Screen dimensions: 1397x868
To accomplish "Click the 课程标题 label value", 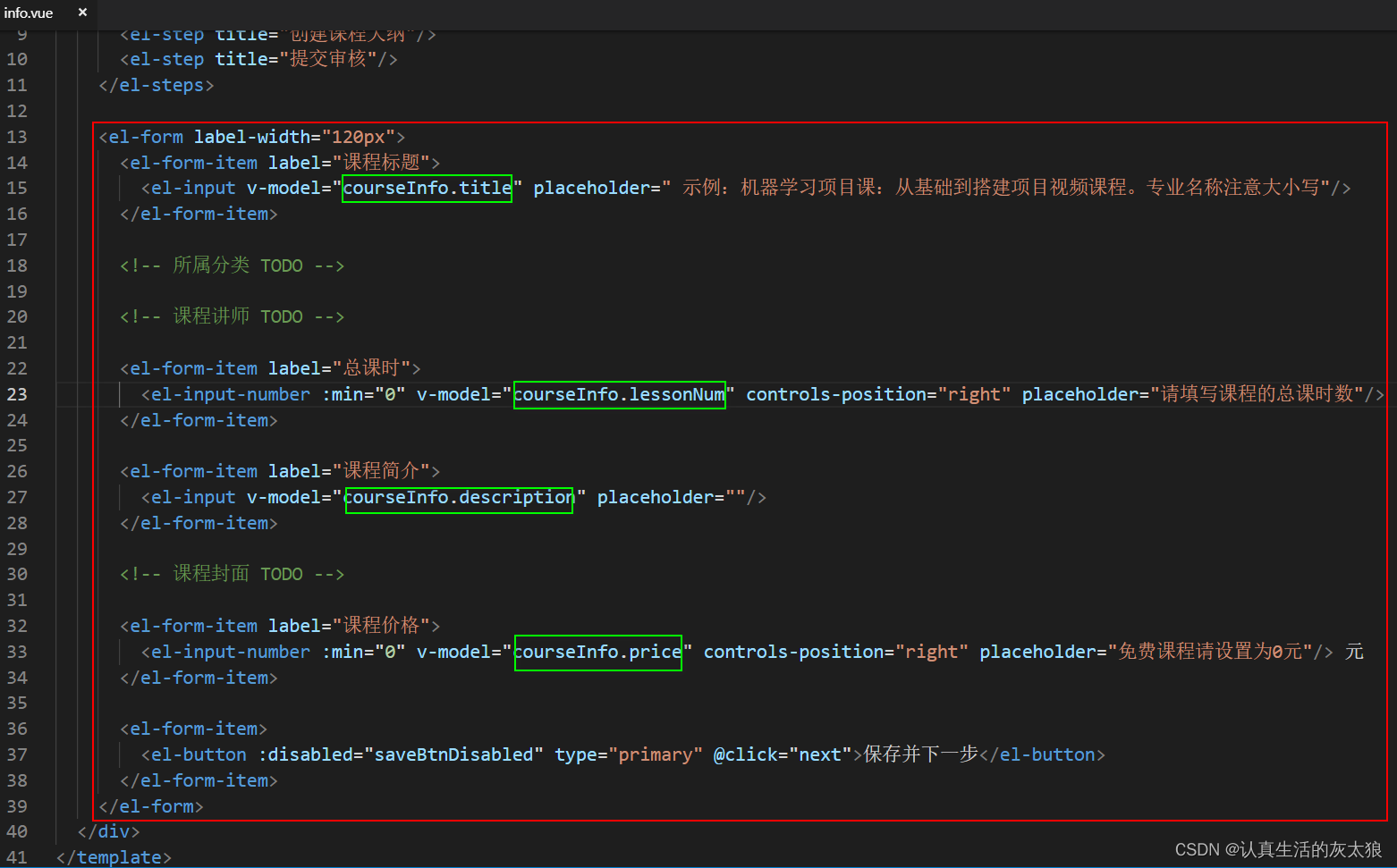I will 382,162.
